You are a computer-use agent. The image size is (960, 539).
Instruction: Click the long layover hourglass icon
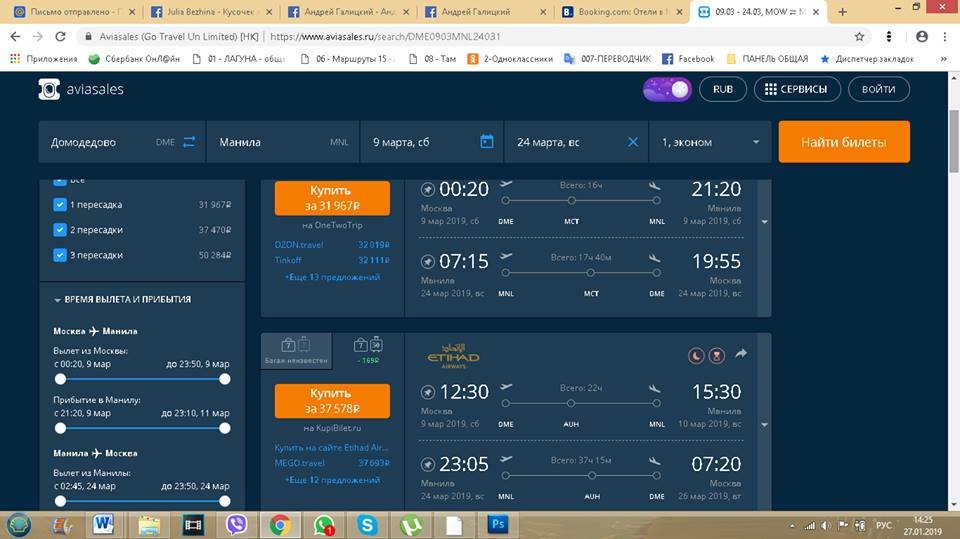[x=717, y=355]
